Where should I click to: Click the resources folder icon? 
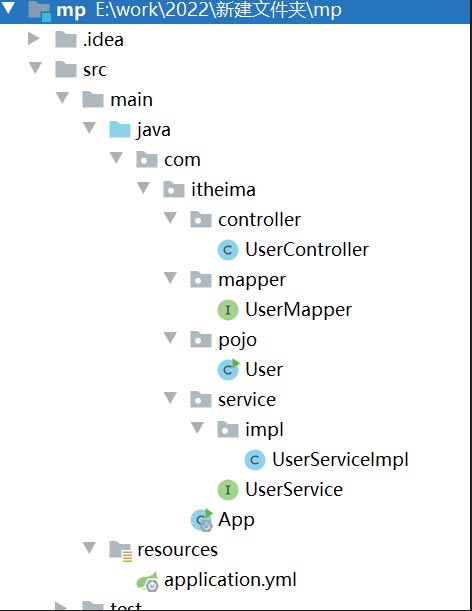tap(120, 551)
